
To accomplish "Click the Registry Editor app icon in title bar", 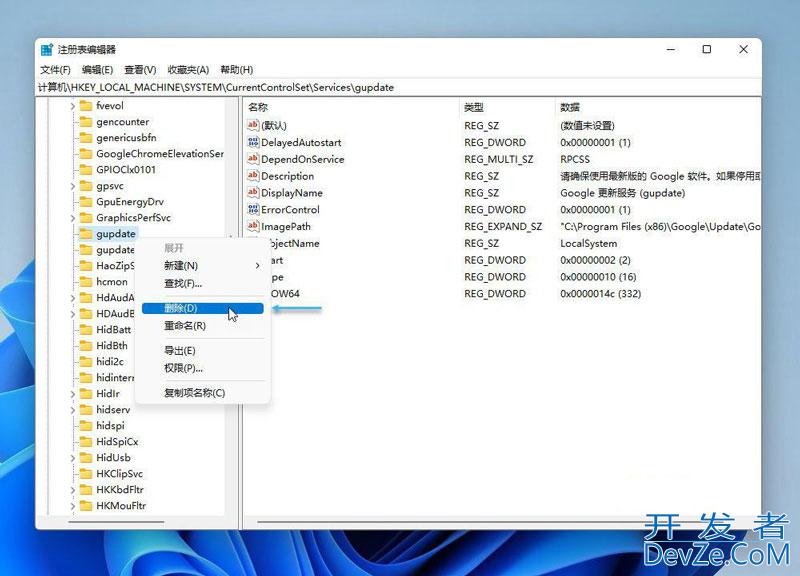I will 47,49.
